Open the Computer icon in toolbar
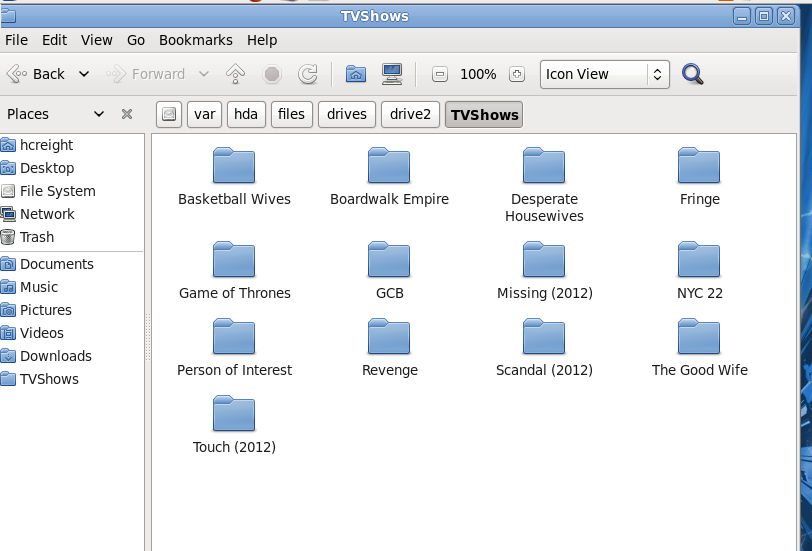The height and width of the screenshot is (551, 812). [392, 74]
